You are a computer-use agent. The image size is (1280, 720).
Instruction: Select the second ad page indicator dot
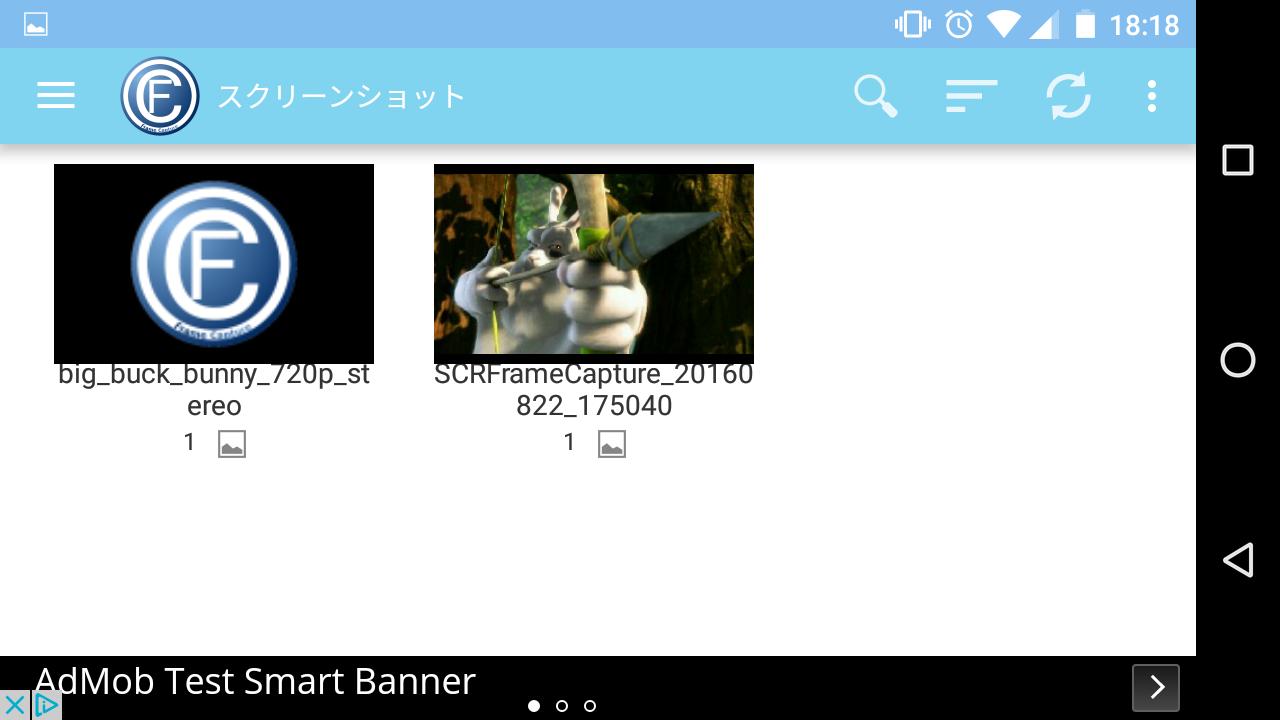(x=562, y=706)
